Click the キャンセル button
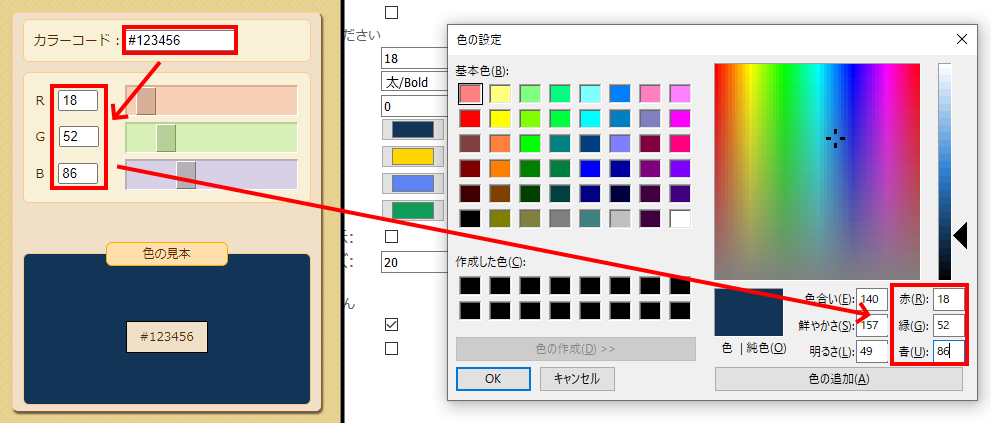This screenshot has height=423, width=991. 576,379
